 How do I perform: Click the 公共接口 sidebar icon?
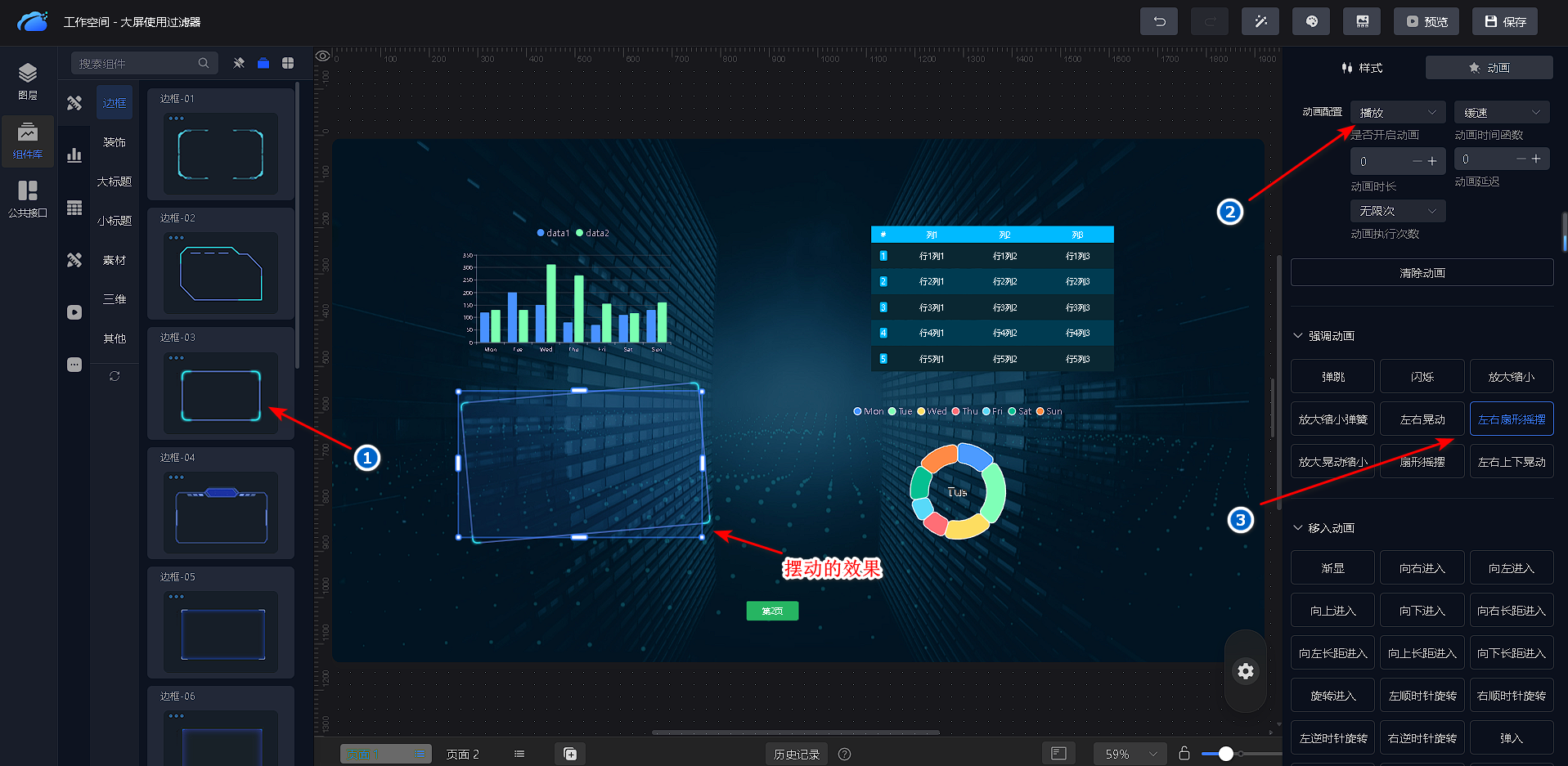click(x=28, y=199)
